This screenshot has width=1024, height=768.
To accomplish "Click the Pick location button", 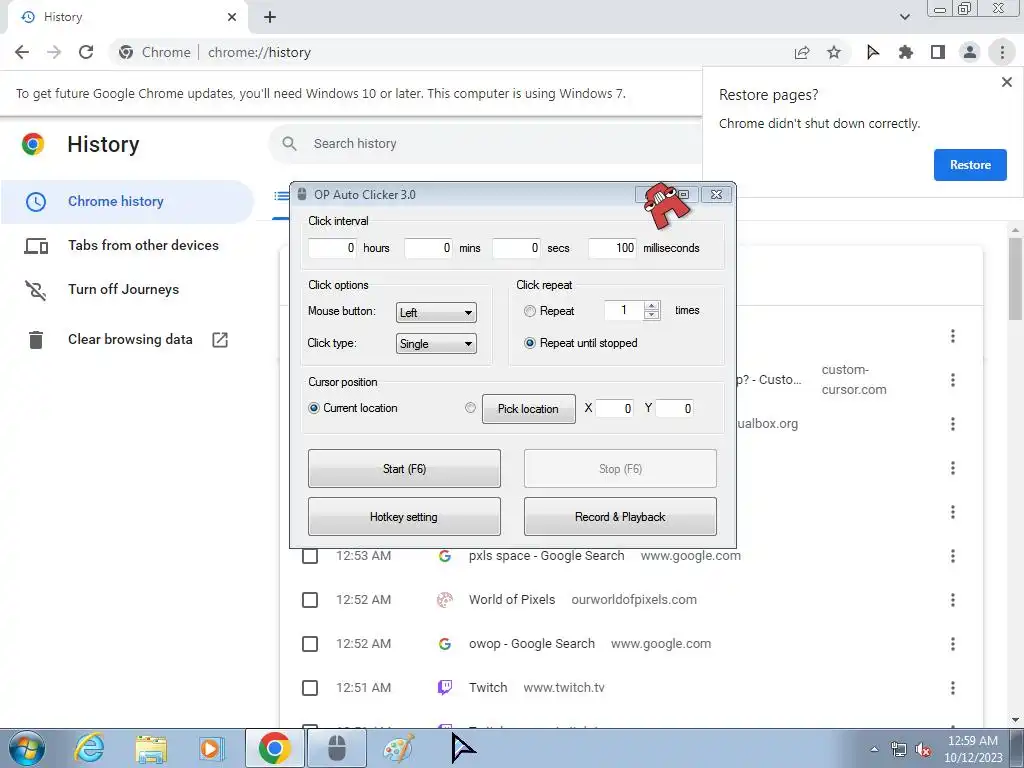I will point(528,409).
